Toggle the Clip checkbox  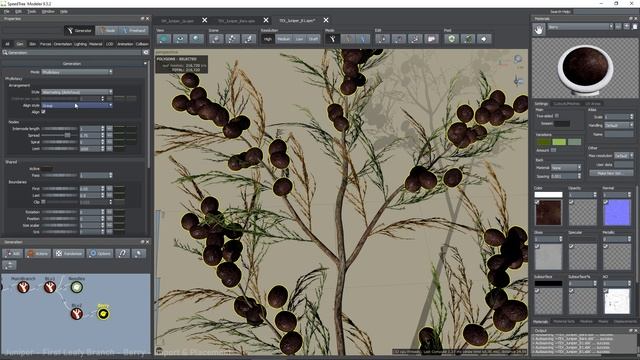[x=43, y=202]
